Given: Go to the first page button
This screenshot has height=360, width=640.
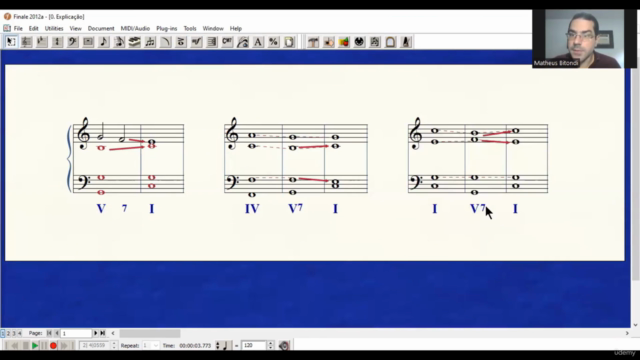Looking at the screenshot, I should [x=49, y=333].
